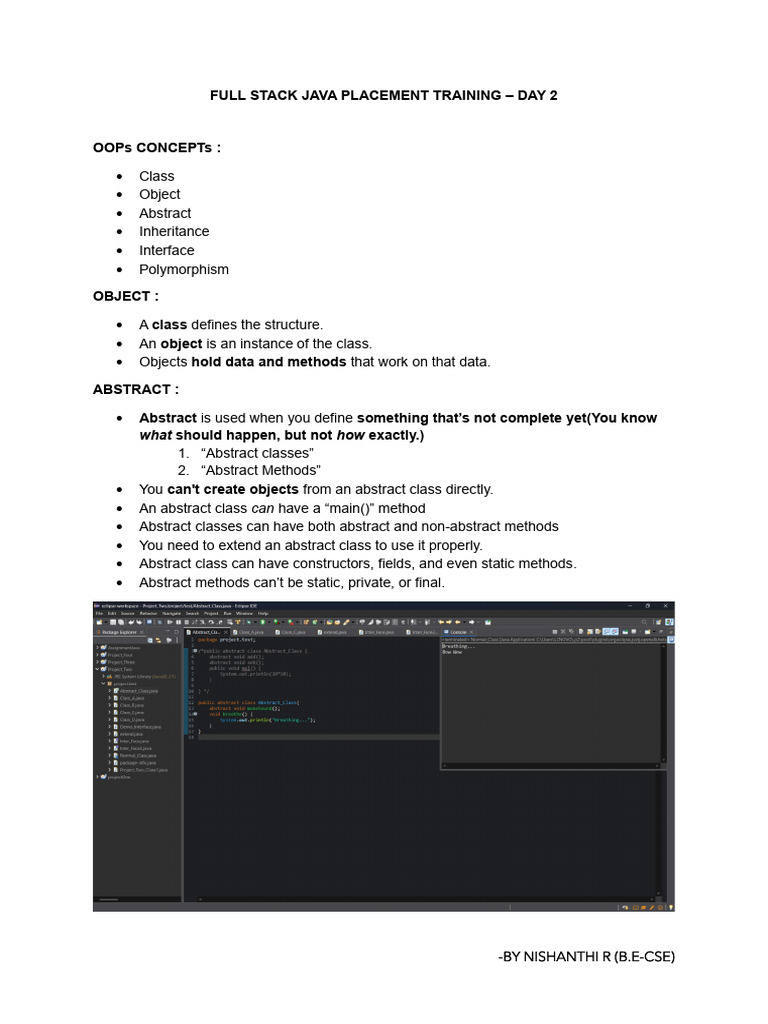768x1024 pixels.
Task: Select Class_B.java in Package Explorer
Action: 131,705
